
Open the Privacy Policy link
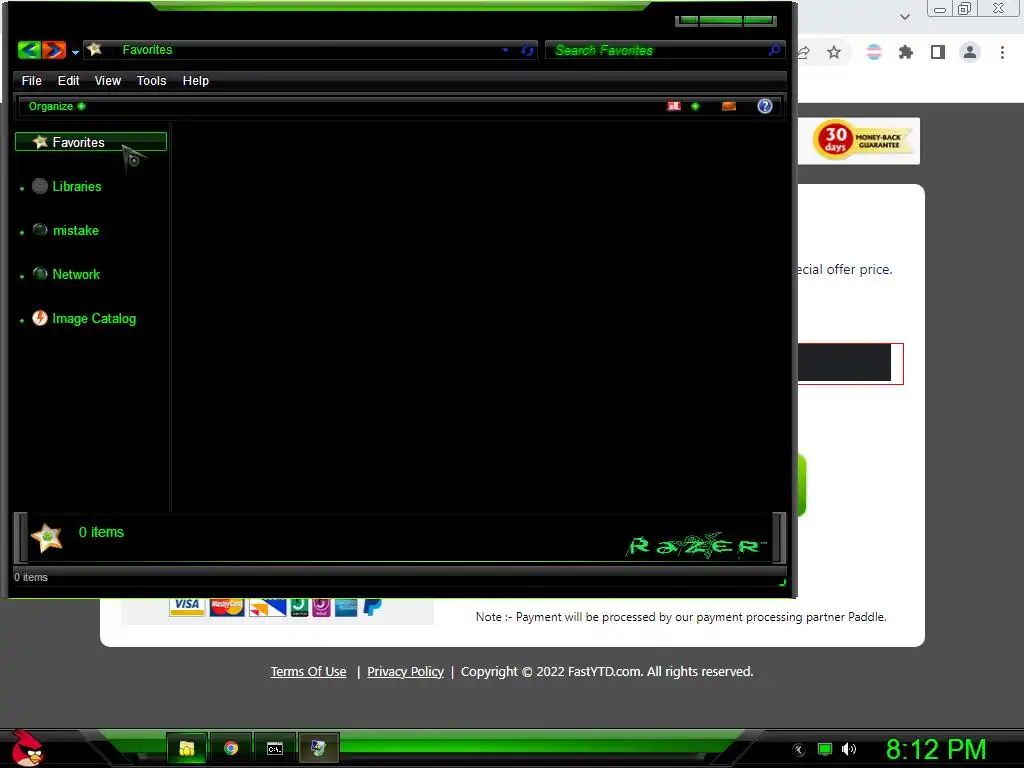(405, 671)
